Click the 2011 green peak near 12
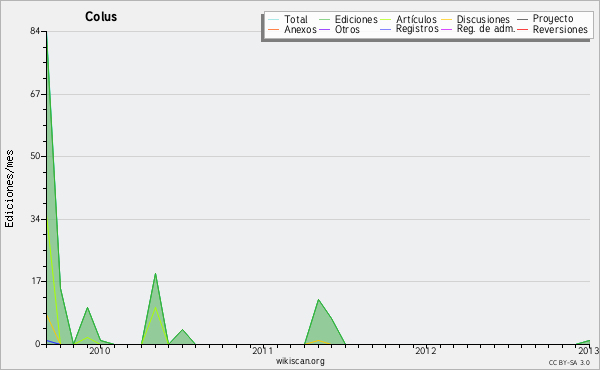 (x=318, y=300)
